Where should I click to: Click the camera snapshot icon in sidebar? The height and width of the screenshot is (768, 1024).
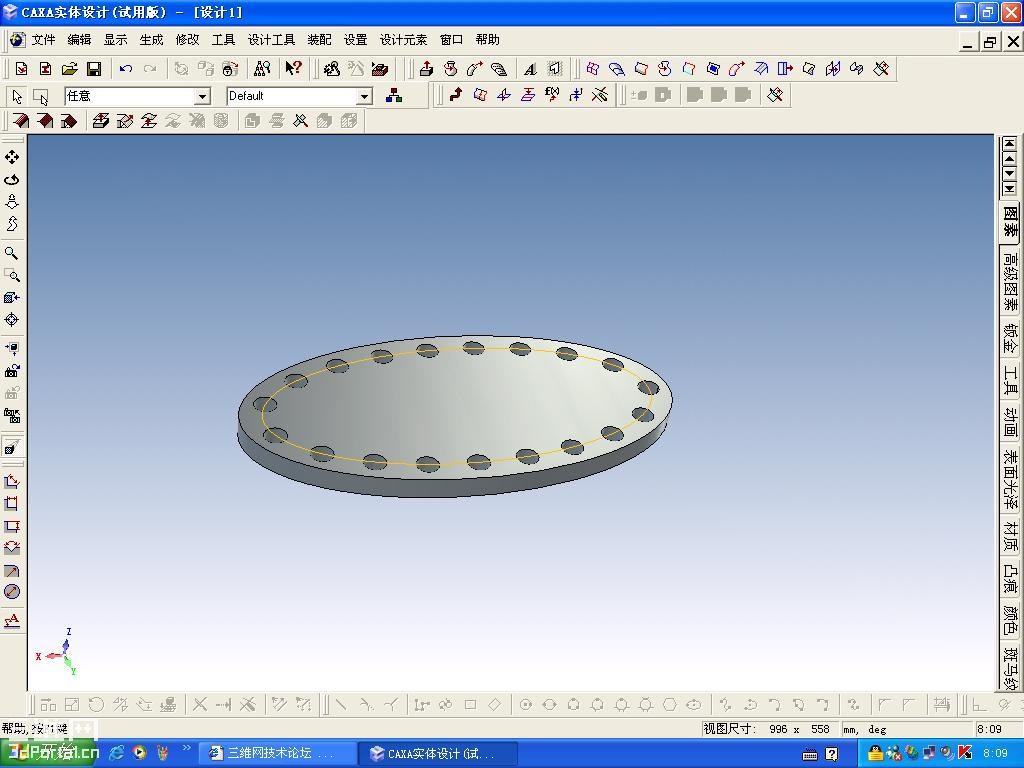tap(12, 371)
